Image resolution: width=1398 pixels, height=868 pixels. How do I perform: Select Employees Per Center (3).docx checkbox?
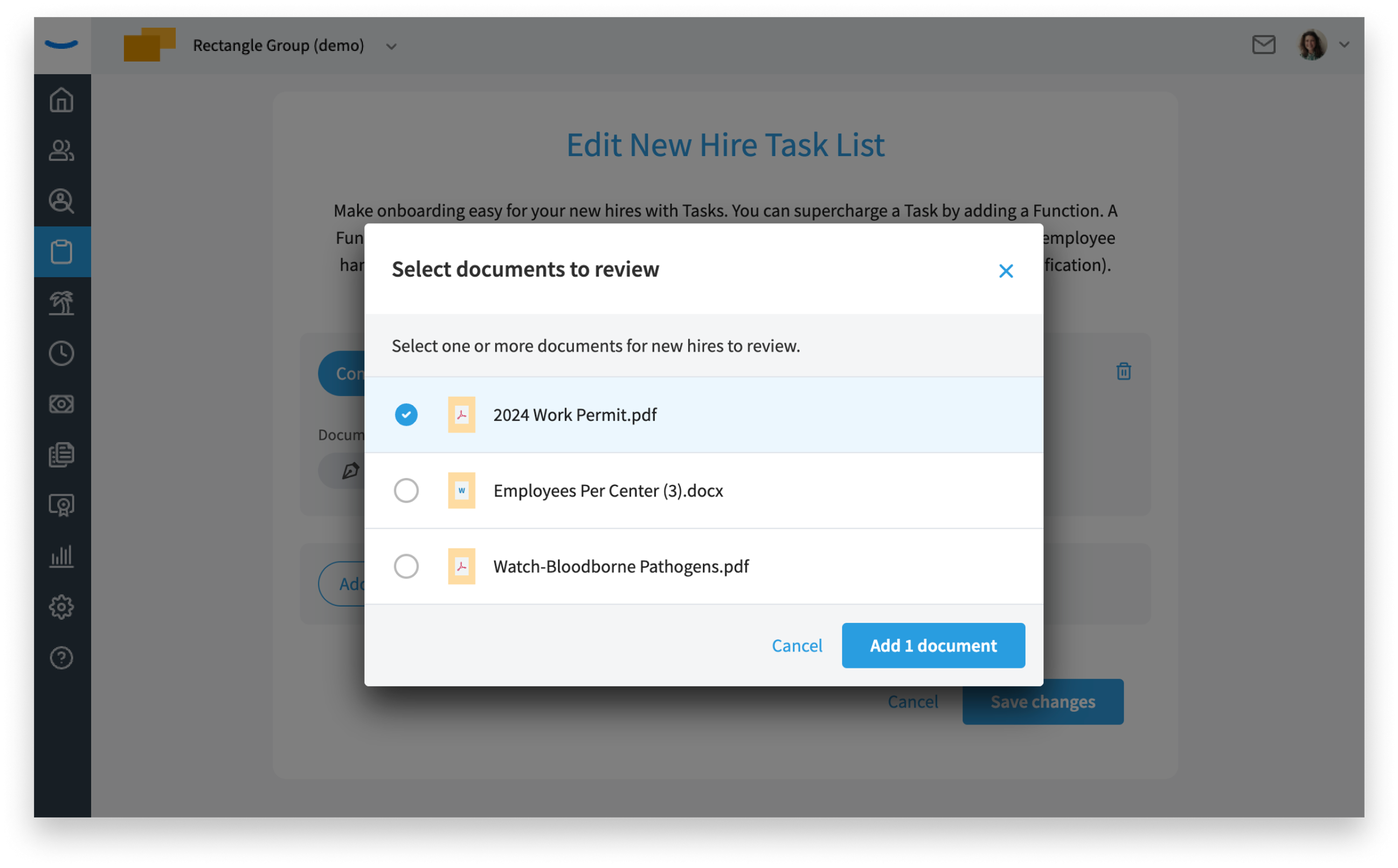click(406, 490)
